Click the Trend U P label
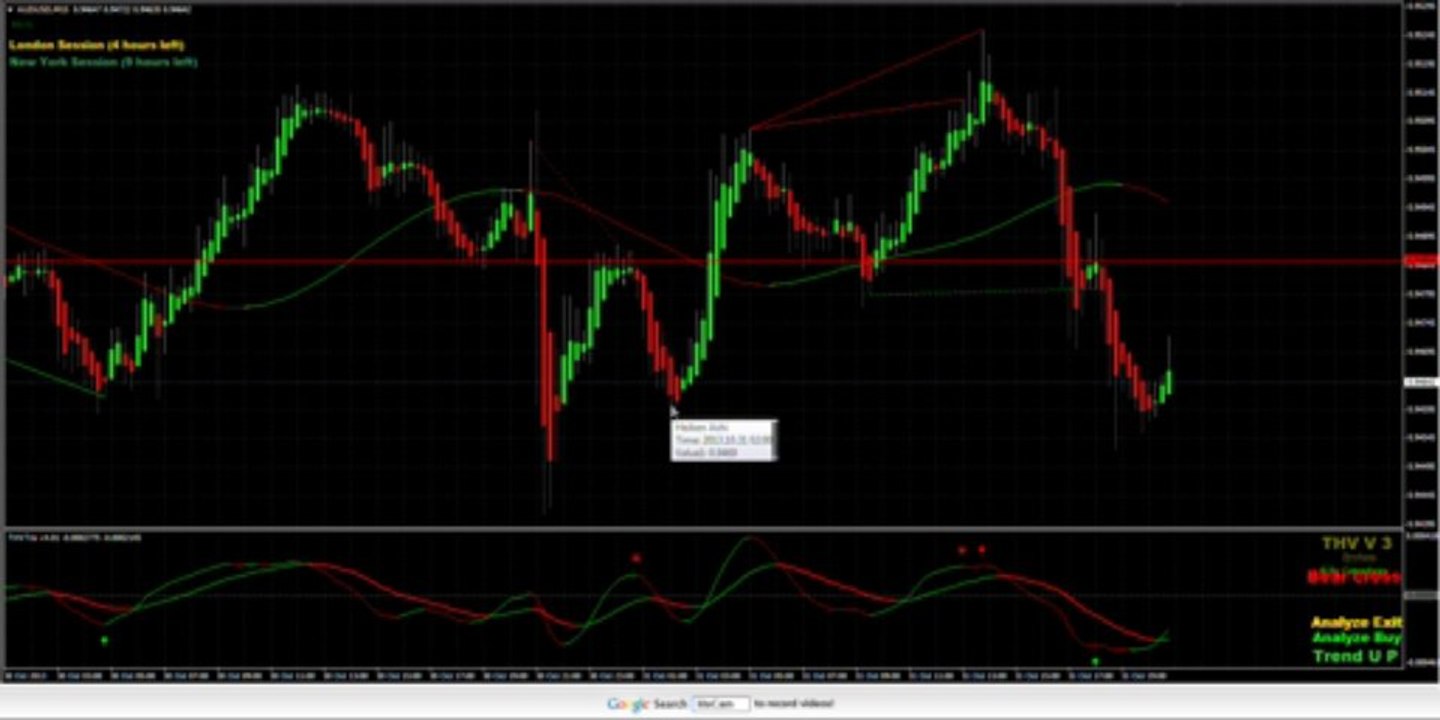1440x720 pixels. (1355, 656)
